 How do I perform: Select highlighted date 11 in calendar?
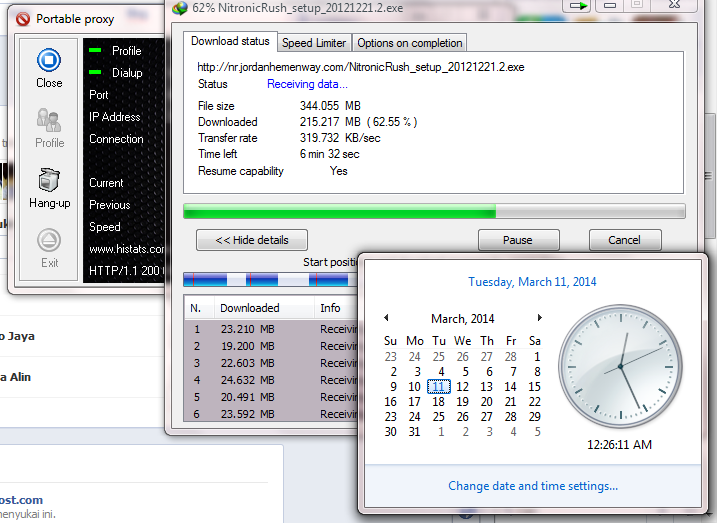click(x=439, y=387)
